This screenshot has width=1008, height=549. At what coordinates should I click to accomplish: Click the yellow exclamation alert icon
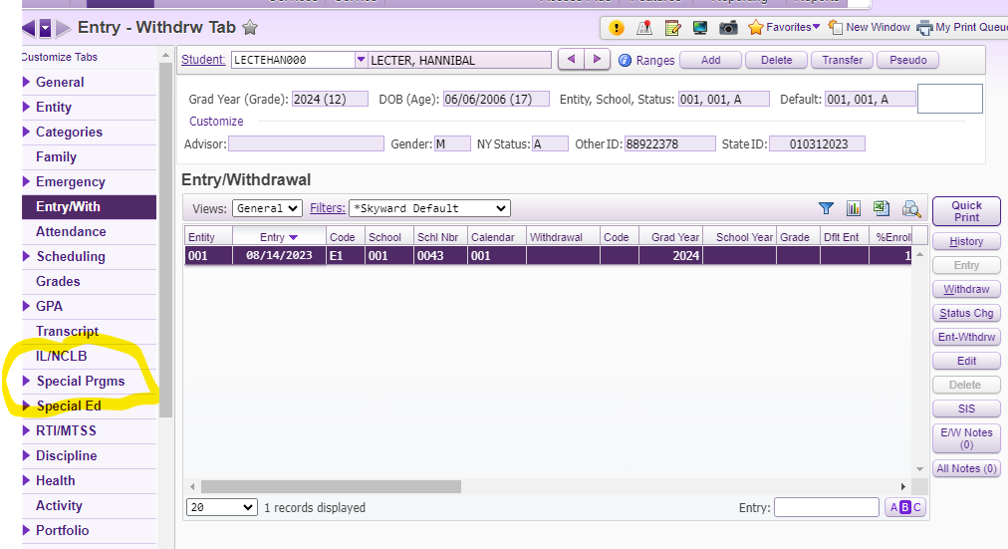[617, 28]
